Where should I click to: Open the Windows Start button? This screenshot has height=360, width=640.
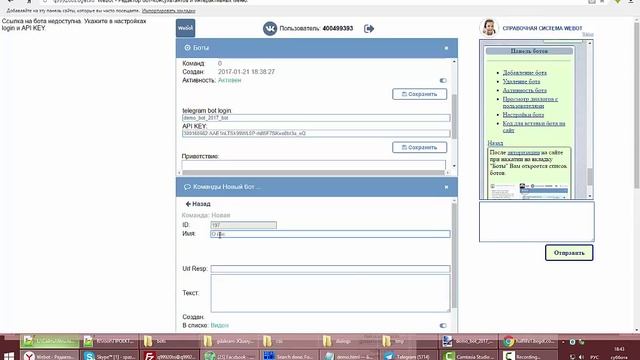click(x=9, y=356)
